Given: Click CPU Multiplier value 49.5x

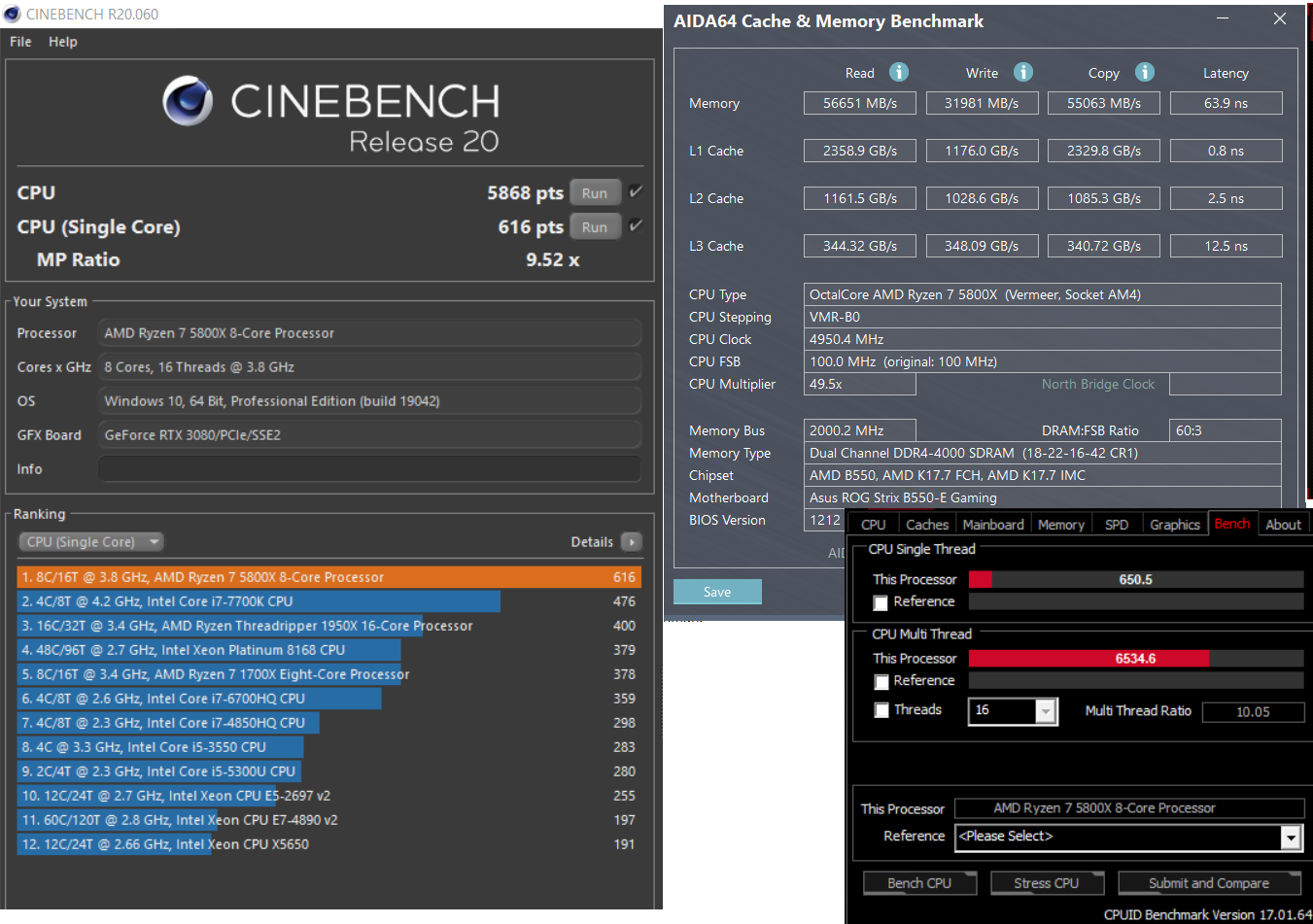Looking at the screenshot, I should 860,384.
